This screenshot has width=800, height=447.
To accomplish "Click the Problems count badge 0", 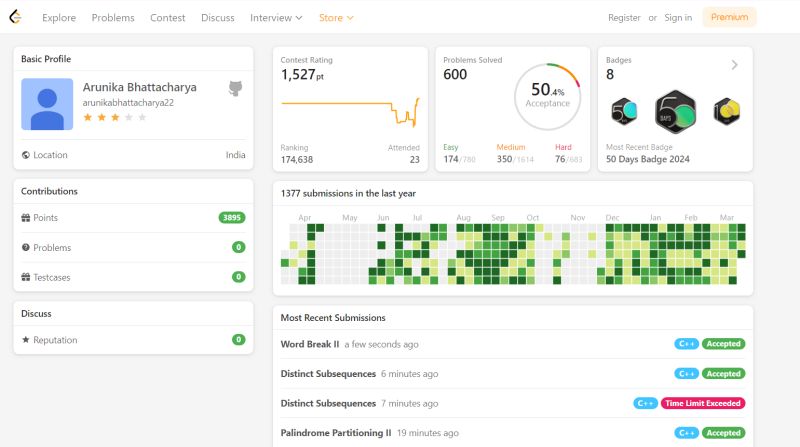I will (x=238, y=247).
